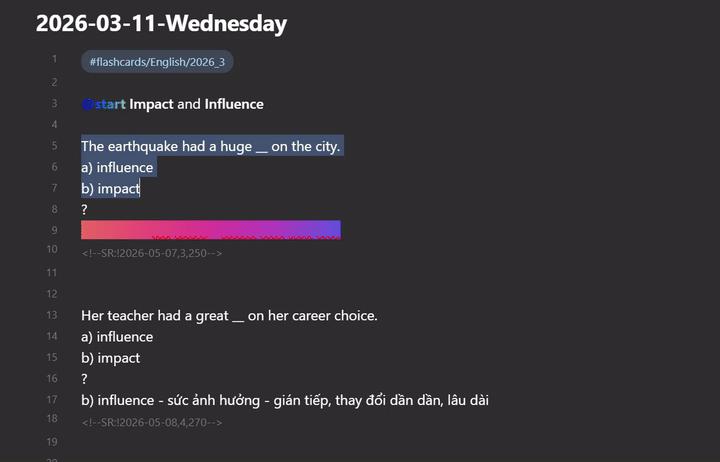Click the pink-purple gradient highlighted answer bar
Viewport: 720px width, 462px height.
pos(211,230)
